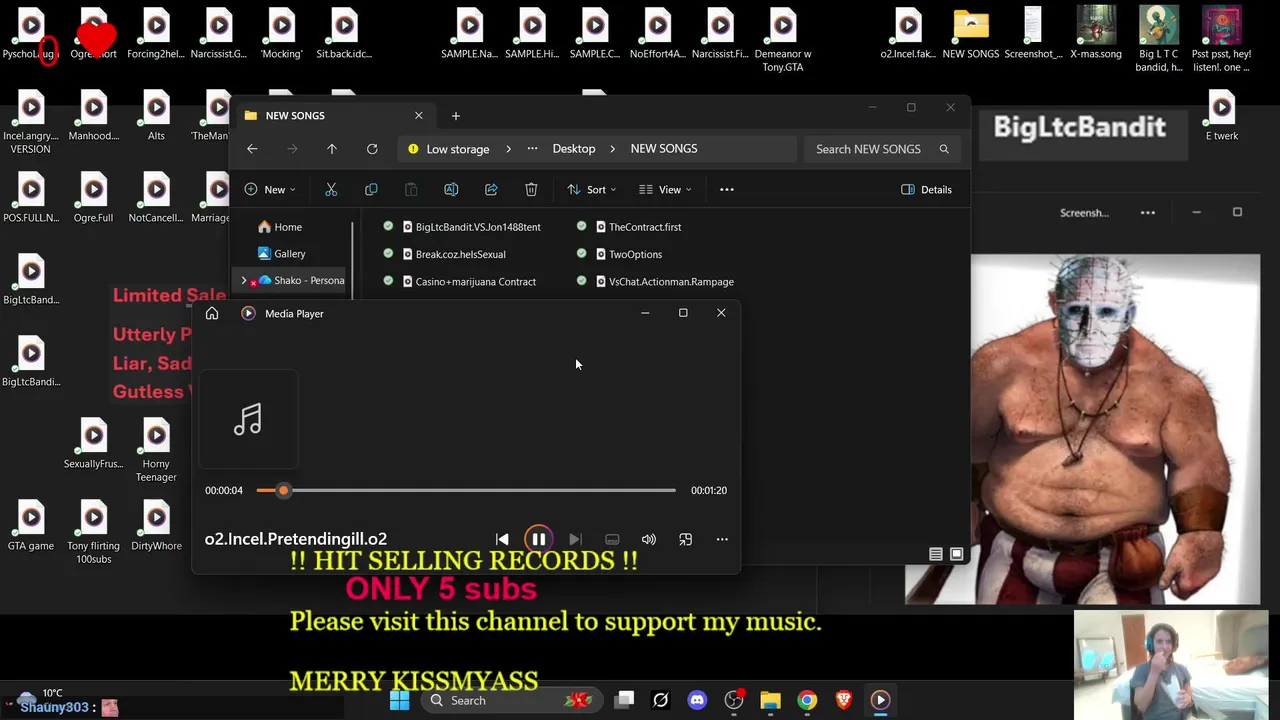Pause playback in Media Player

click(x=538, y=539)
